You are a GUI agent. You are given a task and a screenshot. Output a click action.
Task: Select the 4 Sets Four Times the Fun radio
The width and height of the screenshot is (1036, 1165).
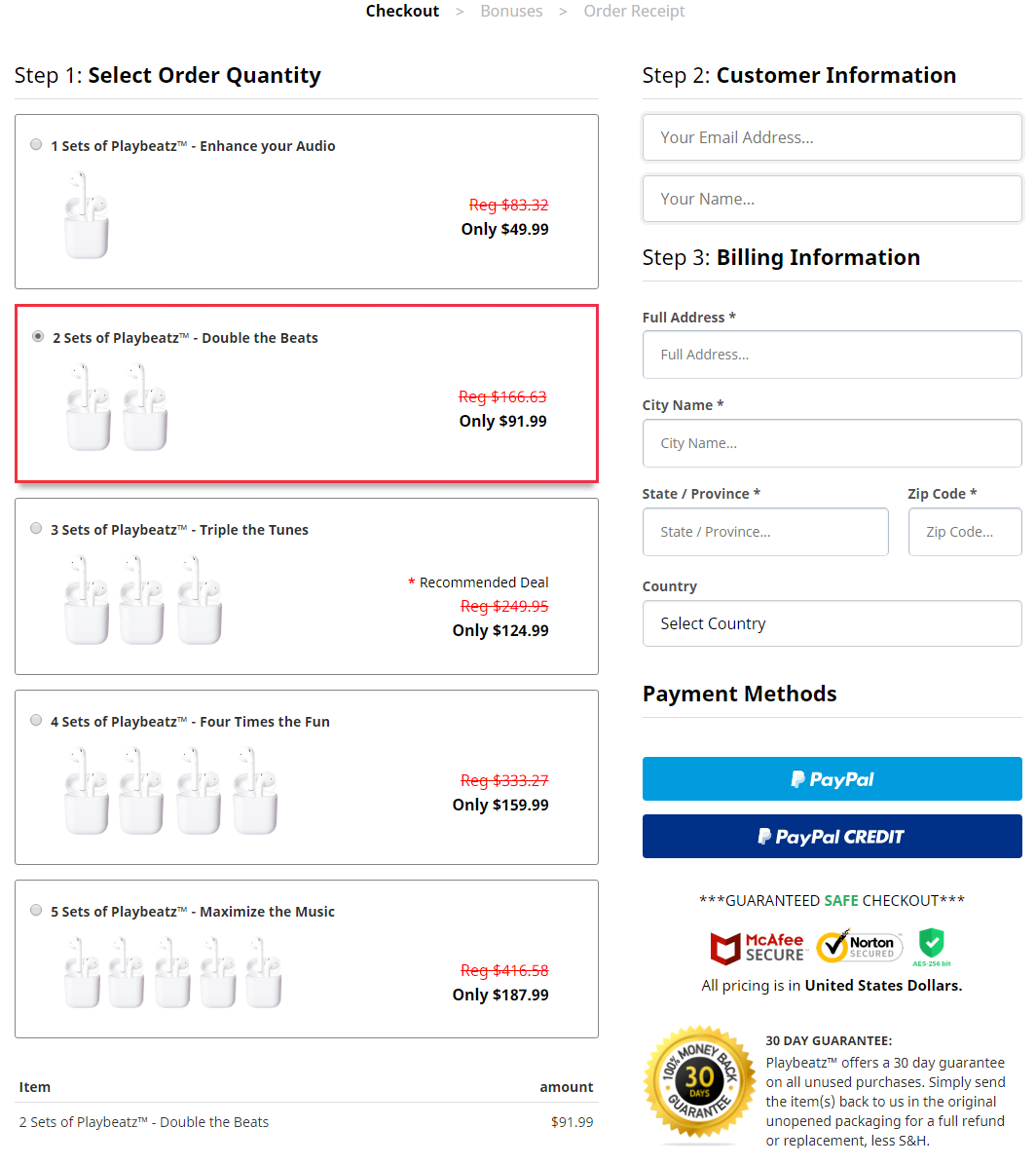pos(36,721)
